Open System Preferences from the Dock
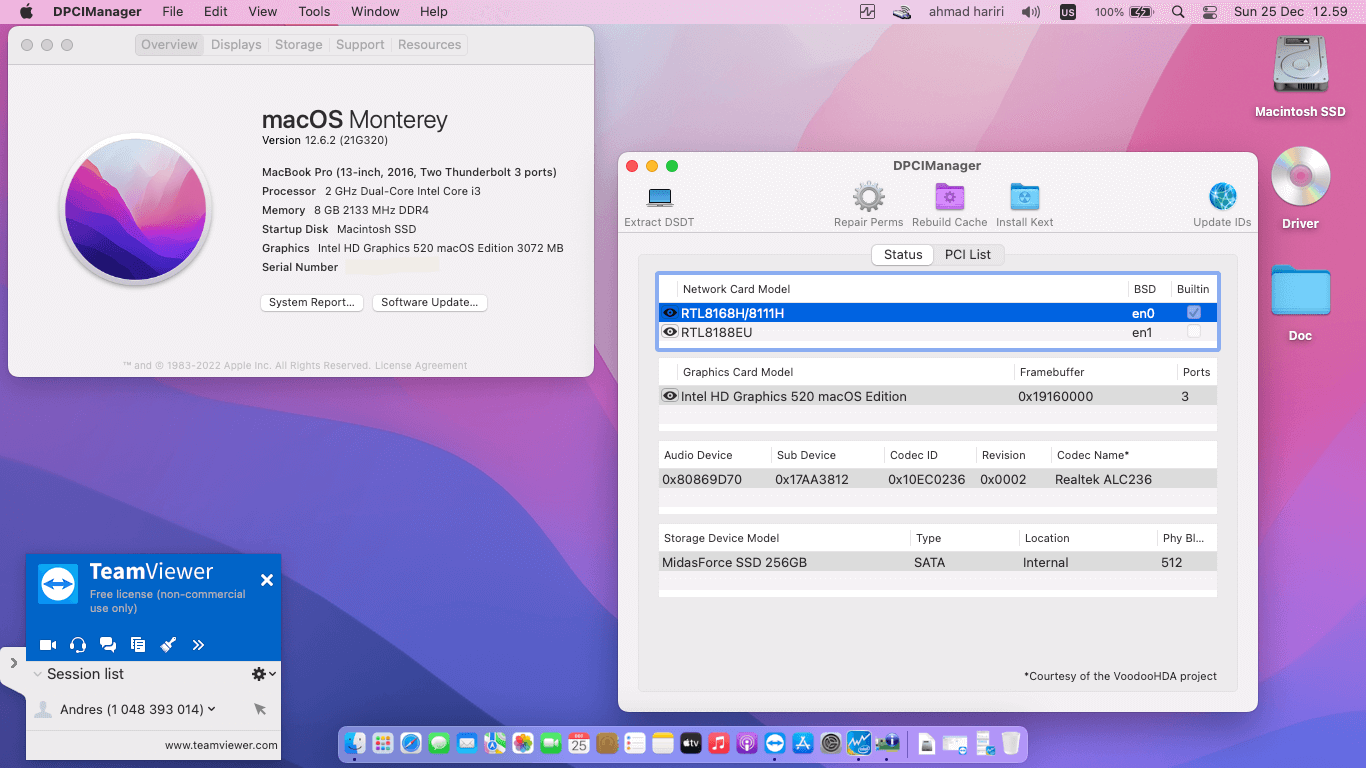This screenshot has width=1366, height=768. (x=831, y=743)
